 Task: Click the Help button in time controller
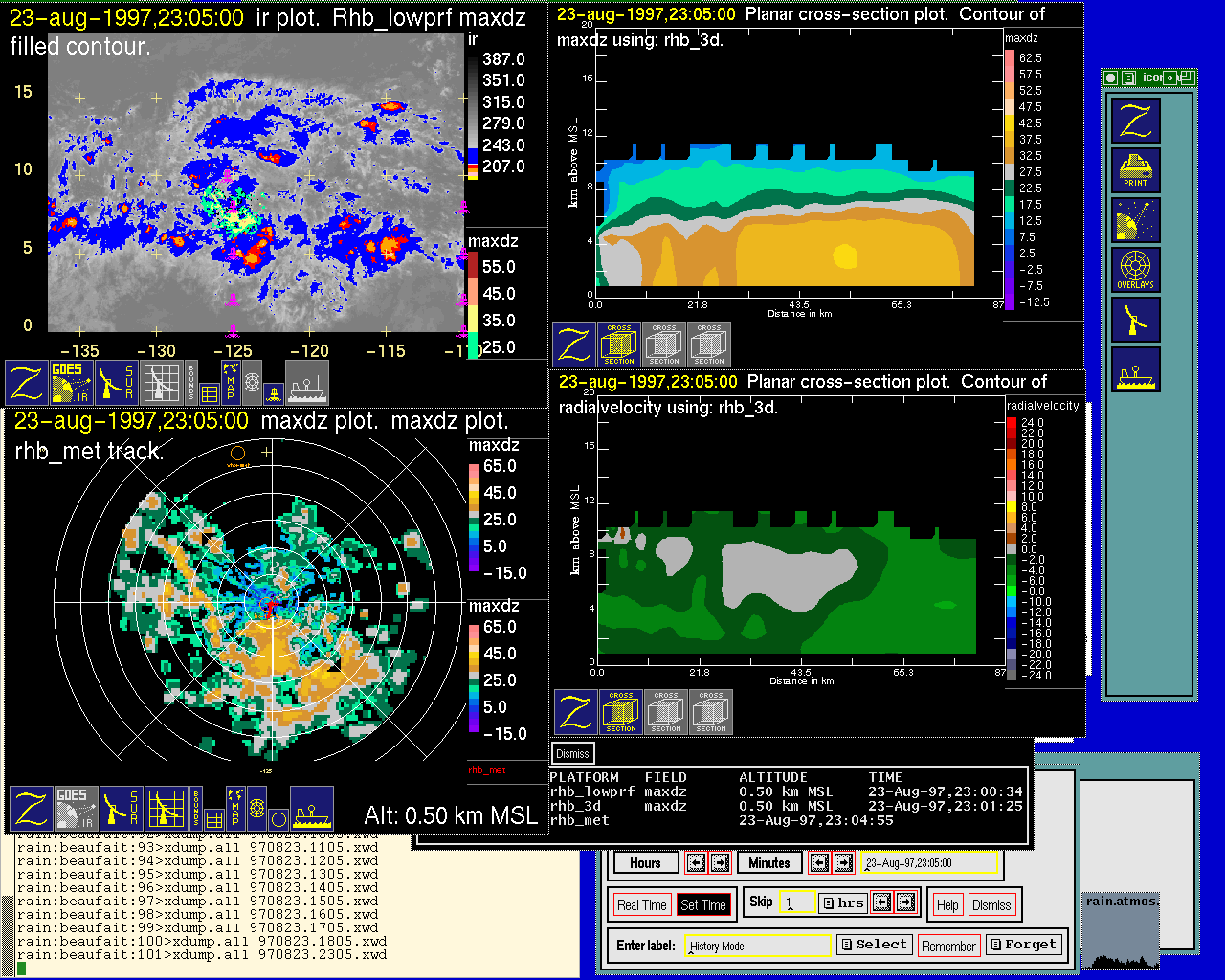[x=947, y=905]
